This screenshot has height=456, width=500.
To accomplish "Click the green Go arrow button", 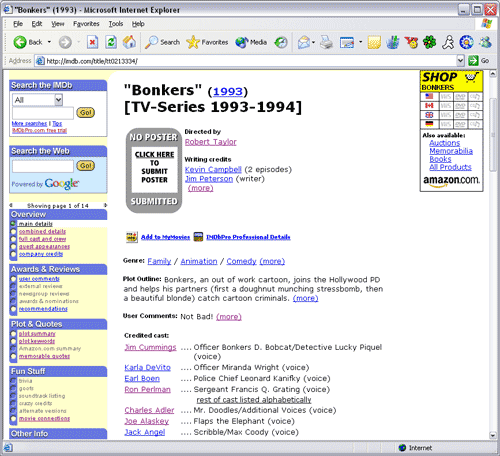I will (x=473, y=61).
